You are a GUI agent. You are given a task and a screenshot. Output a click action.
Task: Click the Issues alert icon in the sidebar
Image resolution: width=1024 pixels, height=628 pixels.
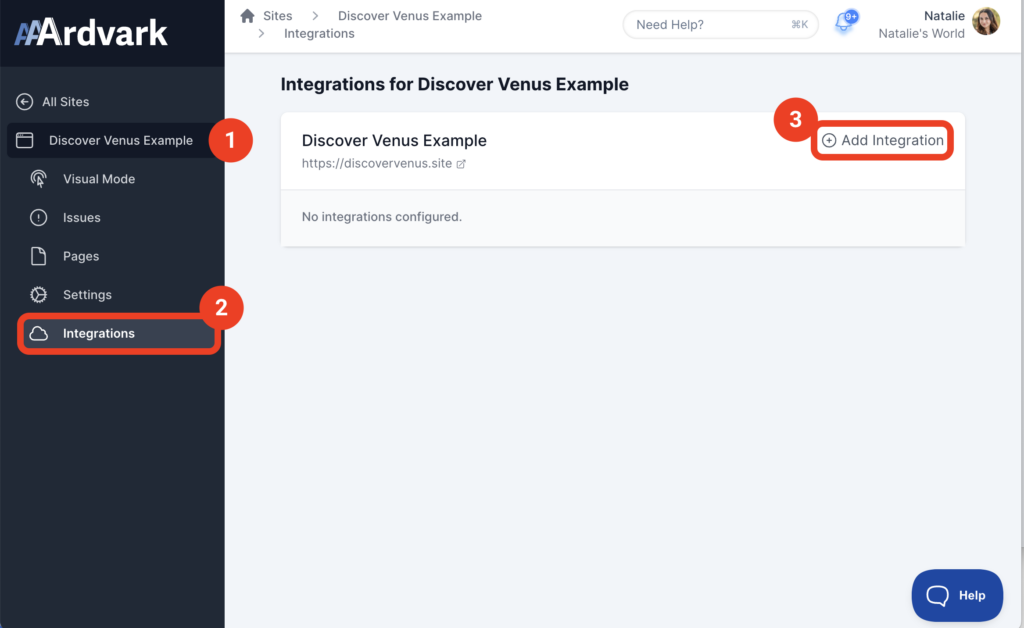[x=39, y=218]
